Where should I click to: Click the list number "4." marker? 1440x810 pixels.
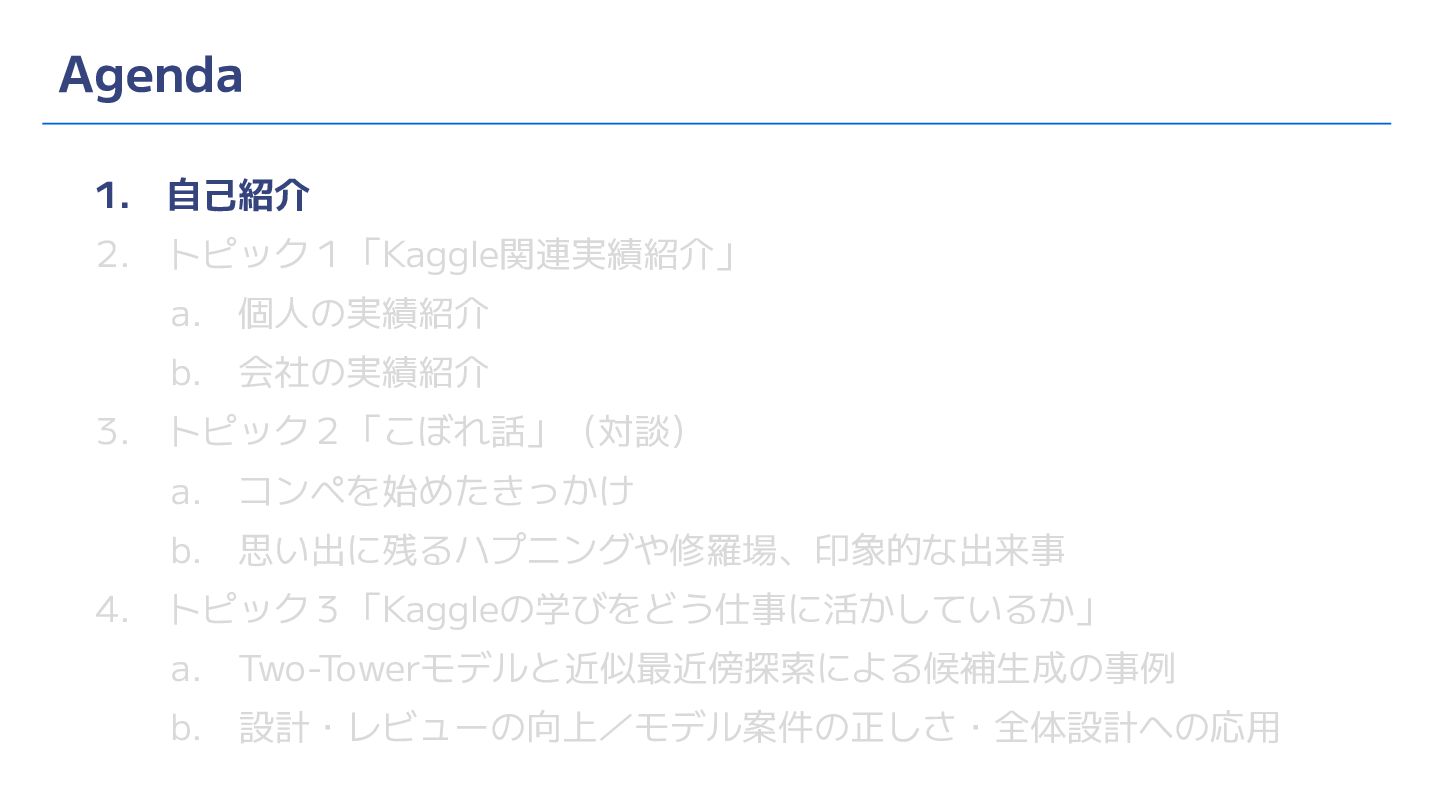tap(112, 609)
